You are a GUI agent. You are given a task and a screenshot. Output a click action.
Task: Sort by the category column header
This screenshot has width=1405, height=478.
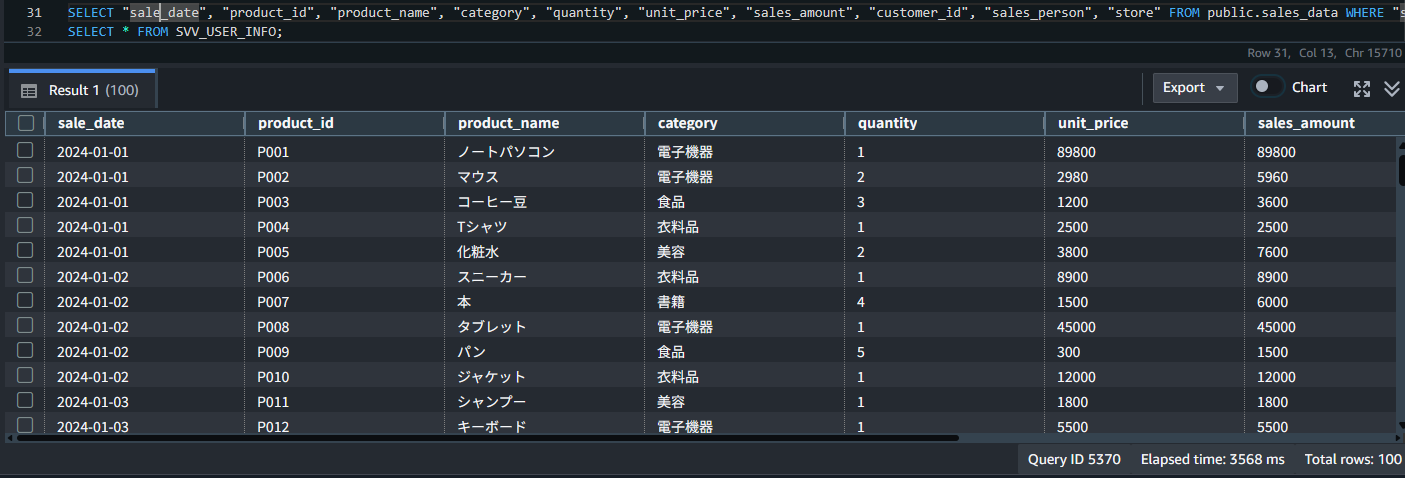745,123
